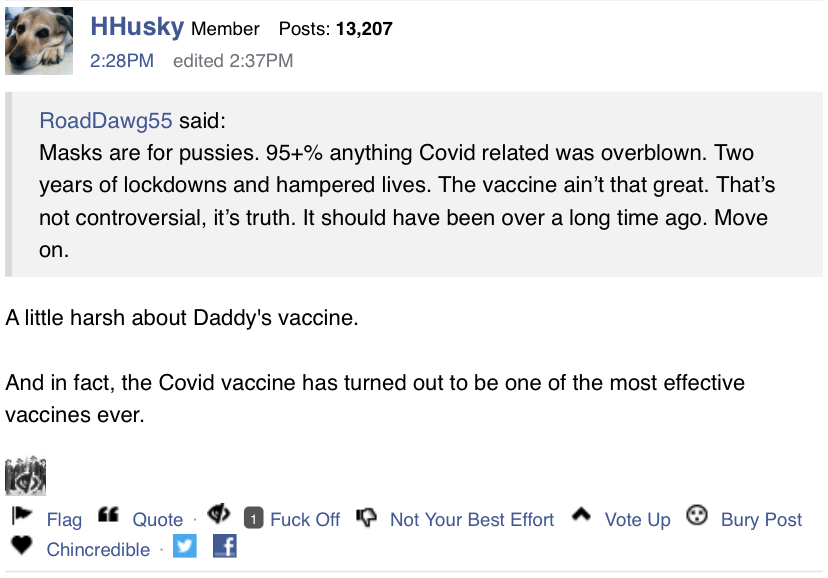The image size is (828, 578).
Task: Click the Fuck Off count badge
Action: click(253, 519)
